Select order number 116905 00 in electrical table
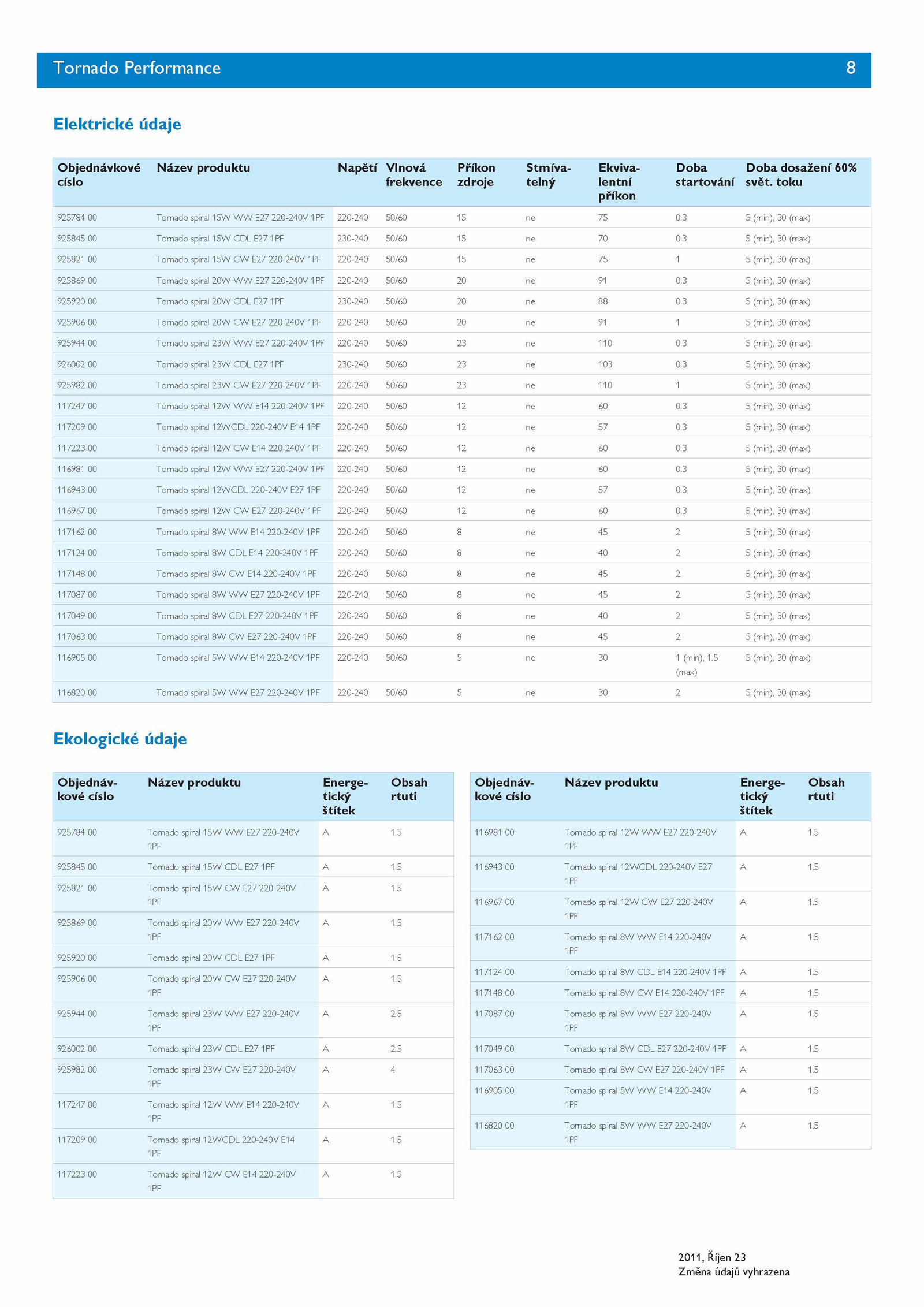This screenshot has height=1307, width=924. click(77, 657)
